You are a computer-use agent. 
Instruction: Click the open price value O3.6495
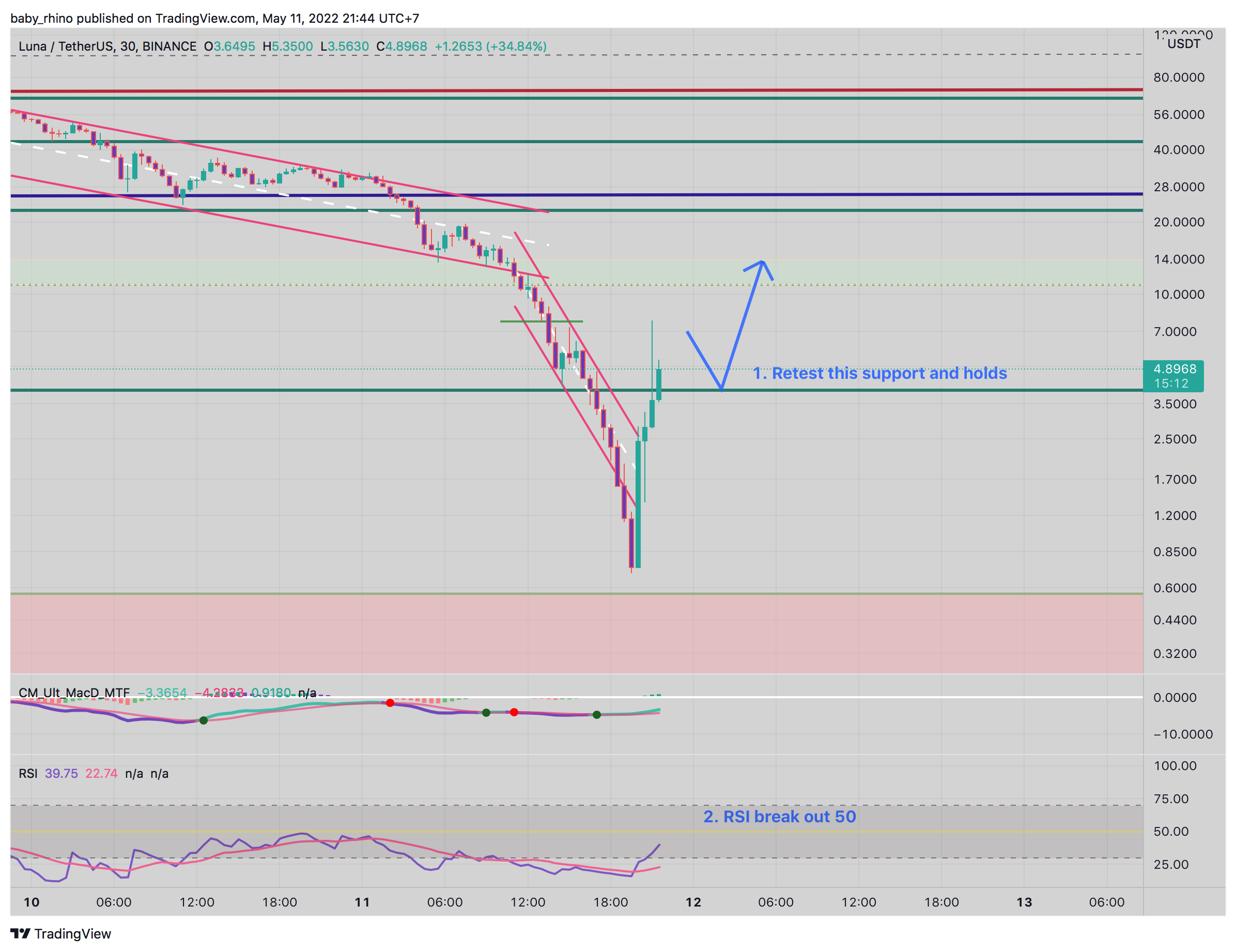(x=230, y=47)
